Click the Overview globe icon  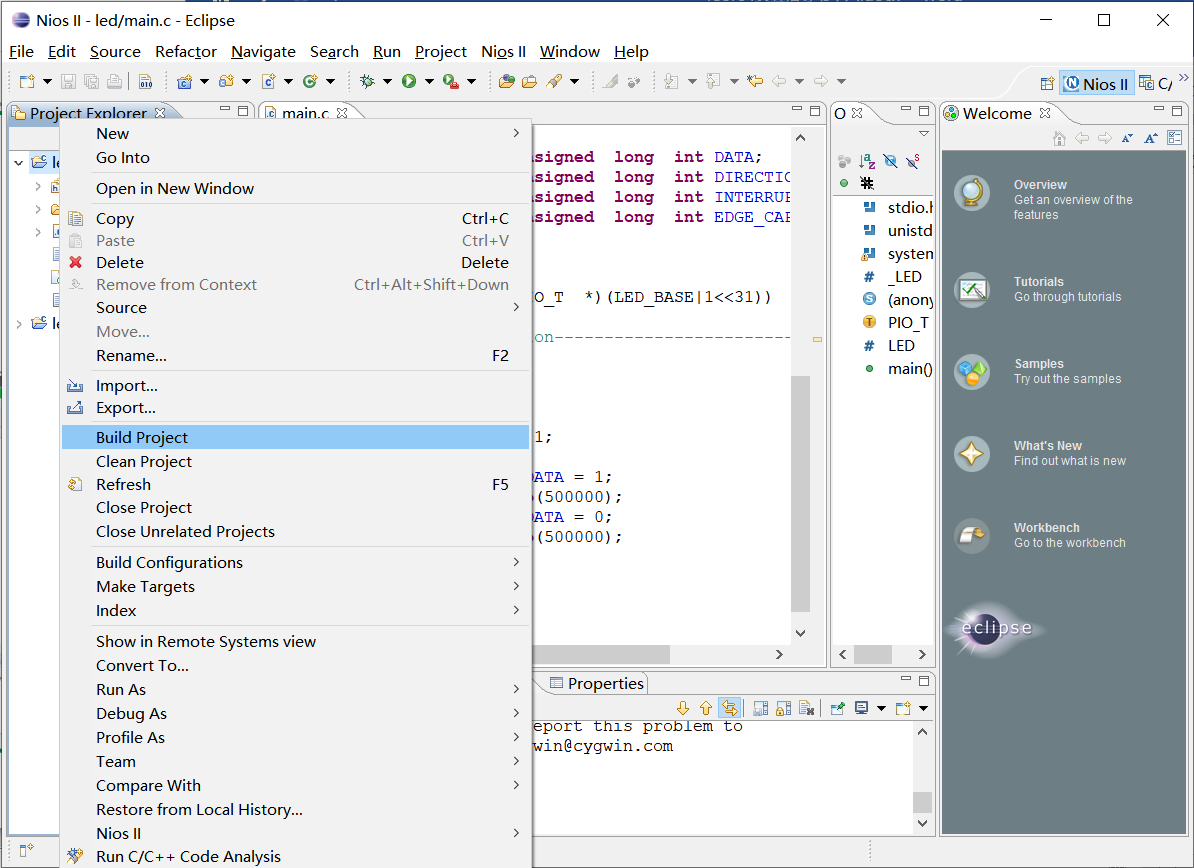972,192
